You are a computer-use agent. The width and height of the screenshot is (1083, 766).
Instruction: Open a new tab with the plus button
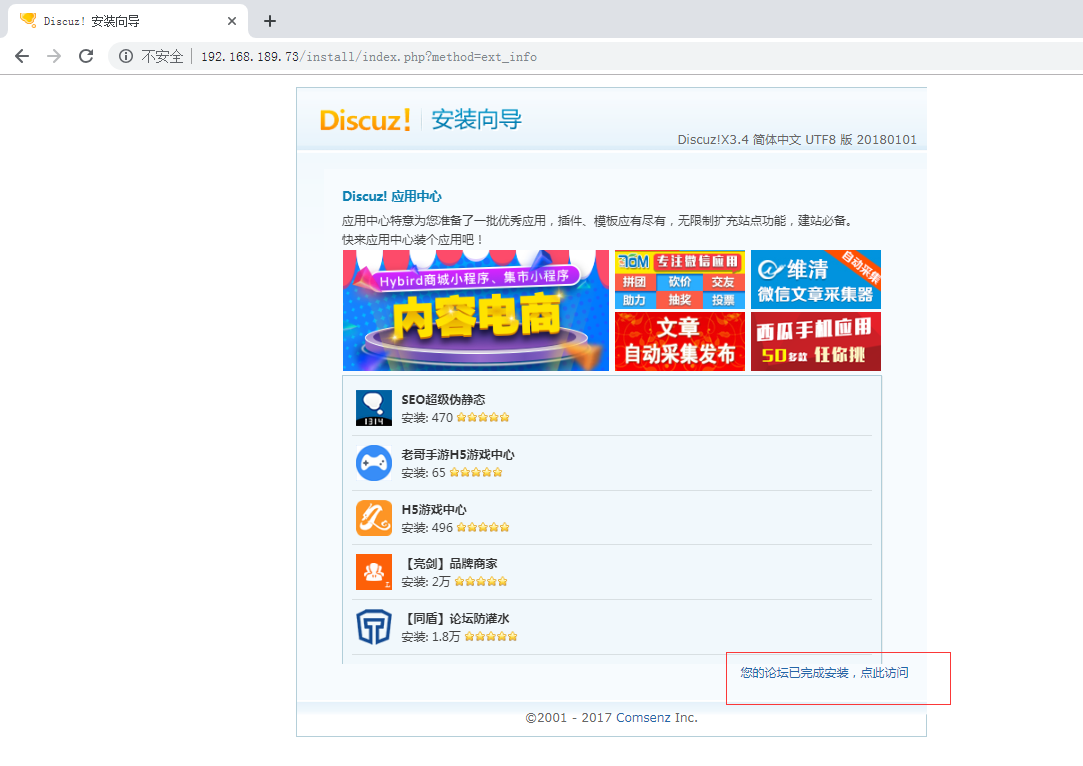[x=270, y=21]
